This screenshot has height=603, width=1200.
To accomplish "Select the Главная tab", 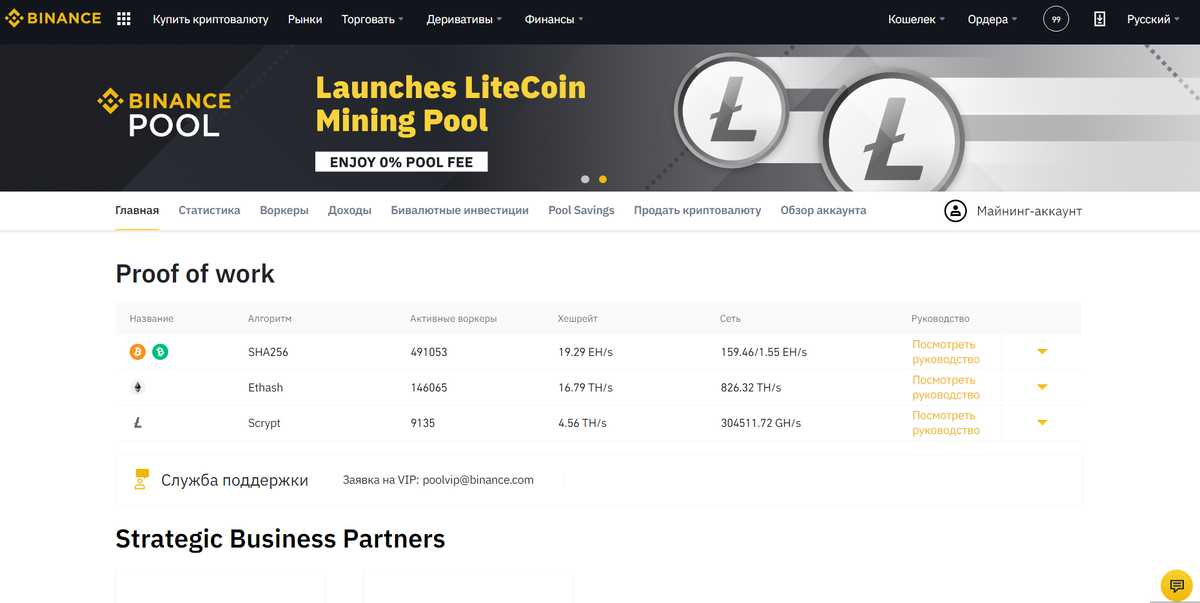I will [x=137, y=210].
